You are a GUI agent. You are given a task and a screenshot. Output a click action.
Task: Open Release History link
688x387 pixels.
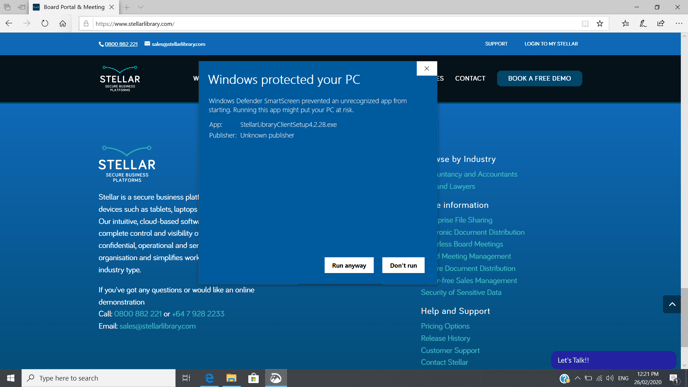click(445, 338)
